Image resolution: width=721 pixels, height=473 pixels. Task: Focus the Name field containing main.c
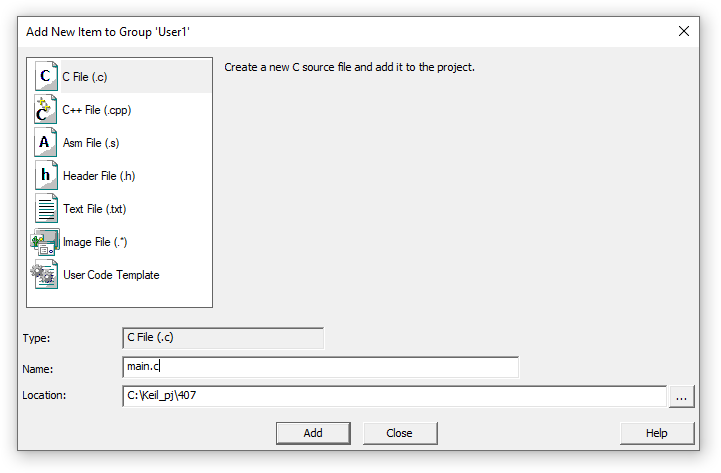320,367
